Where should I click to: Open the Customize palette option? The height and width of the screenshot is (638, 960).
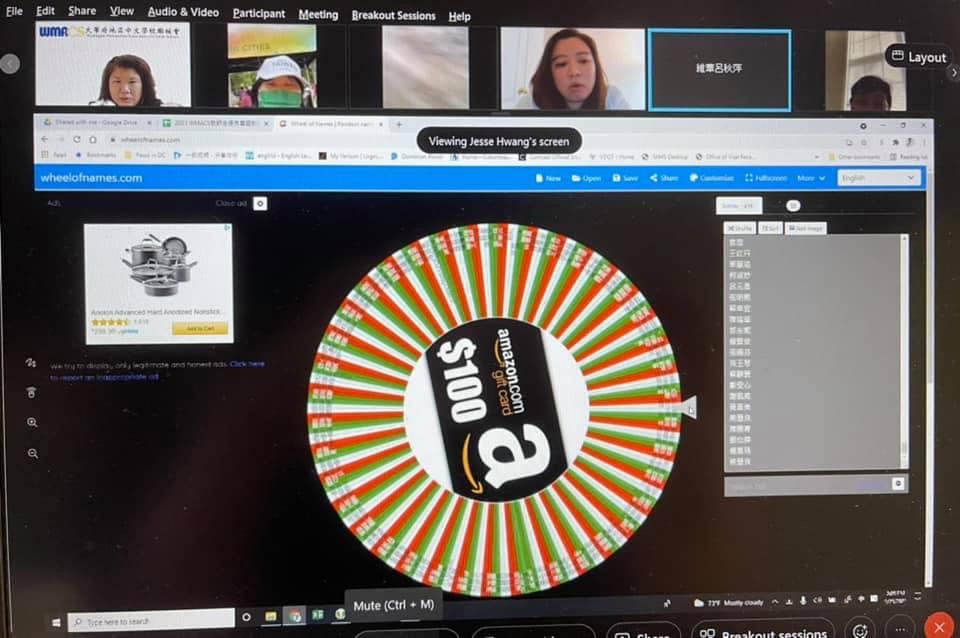click(710, 178)
